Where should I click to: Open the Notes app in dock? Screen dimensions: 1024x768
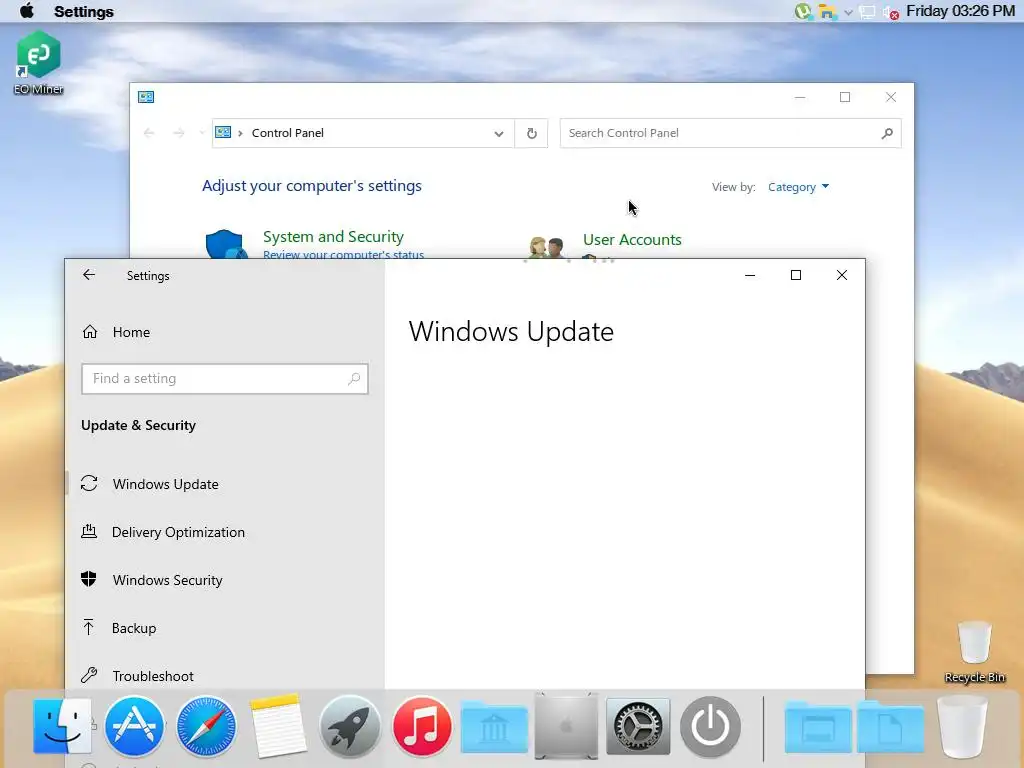pyautogui.click(x=278, y=726)
